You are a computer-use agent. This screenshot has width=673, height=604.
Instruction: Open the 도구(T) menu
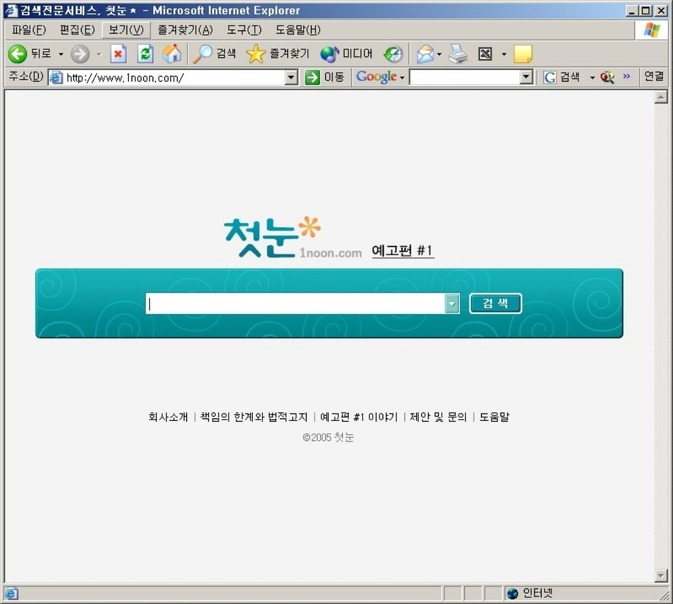coord(244,30)
